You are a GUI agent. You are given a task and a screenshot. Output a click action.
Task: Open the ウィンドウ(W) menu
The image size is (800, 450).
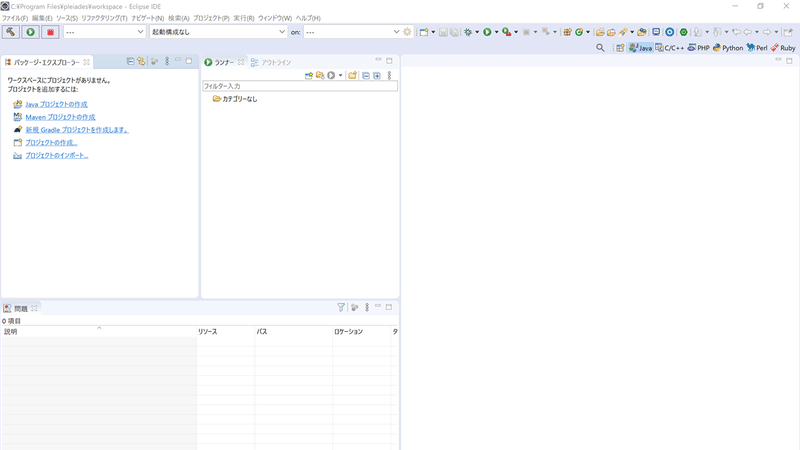point(275,18)
